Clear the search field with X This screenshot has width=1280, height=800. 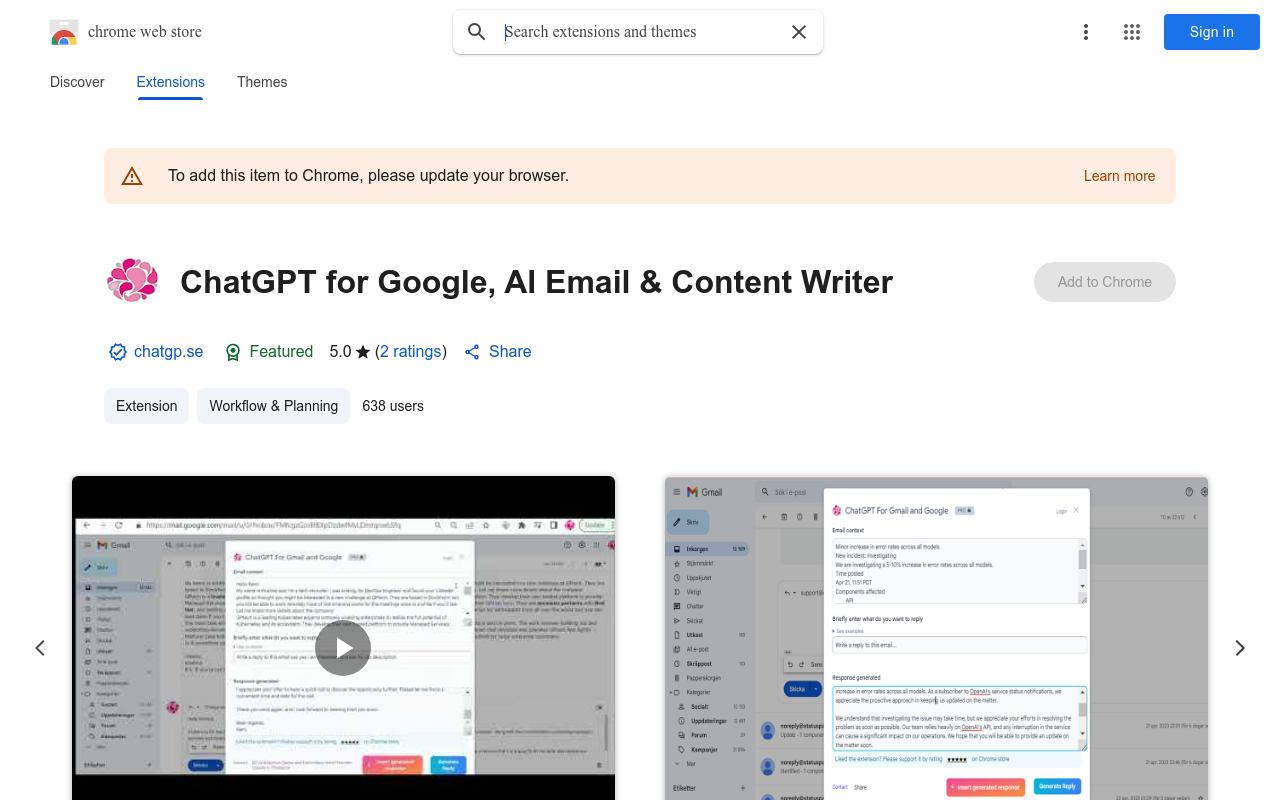[799, 32]
